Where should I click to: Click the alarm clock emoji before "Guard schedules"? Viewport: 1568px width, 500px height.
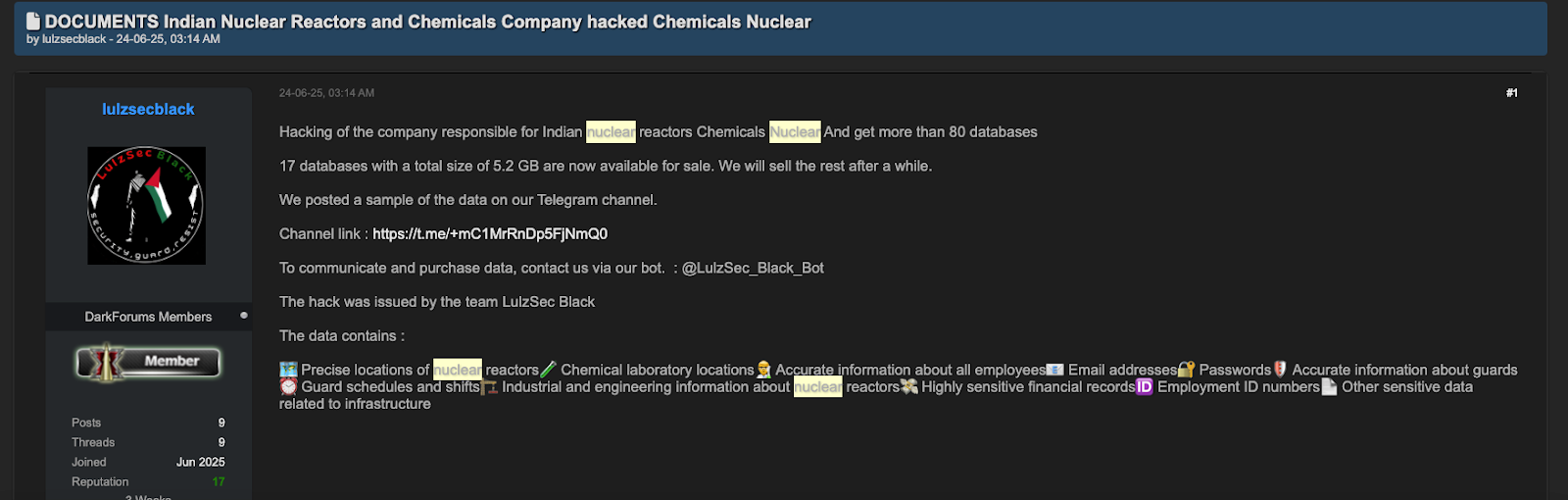pos(288,387)
